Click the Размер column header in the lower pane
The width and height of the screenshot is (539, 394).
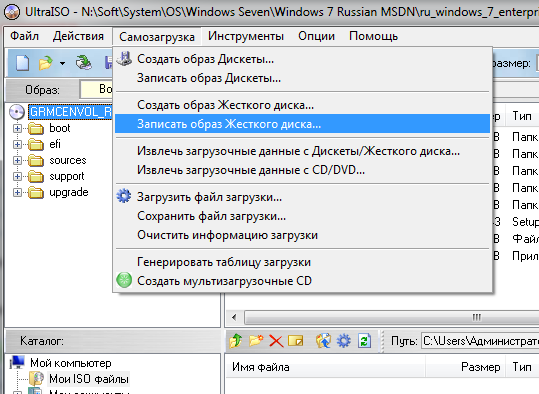pyautogui.click(x=465, y=367)
